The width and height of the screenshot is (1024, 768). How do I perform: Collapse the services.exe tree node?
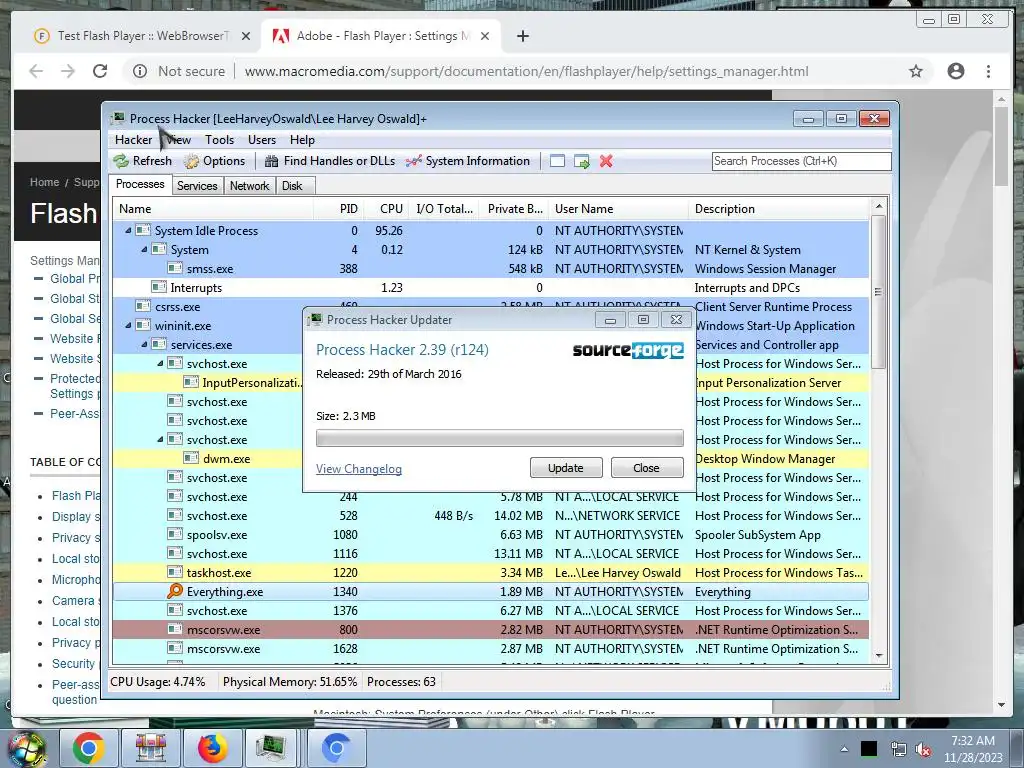point(144,344)
